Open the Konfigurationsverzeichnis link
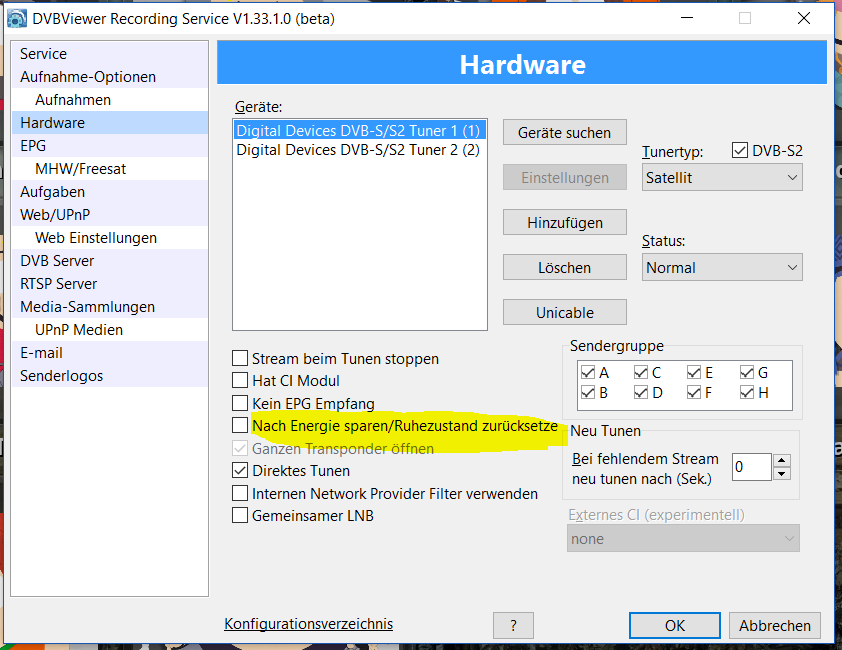The height and width of the screenshot is (650, 842). click(x=308, y=624)
